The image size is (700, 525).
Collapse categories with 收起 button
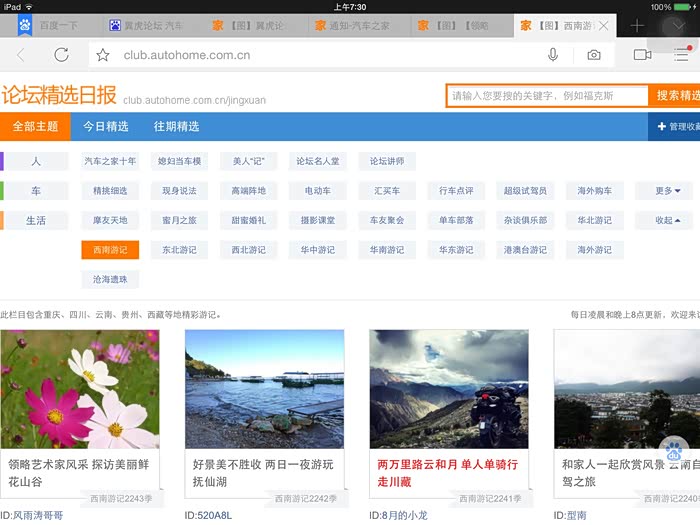click(668, 220)
